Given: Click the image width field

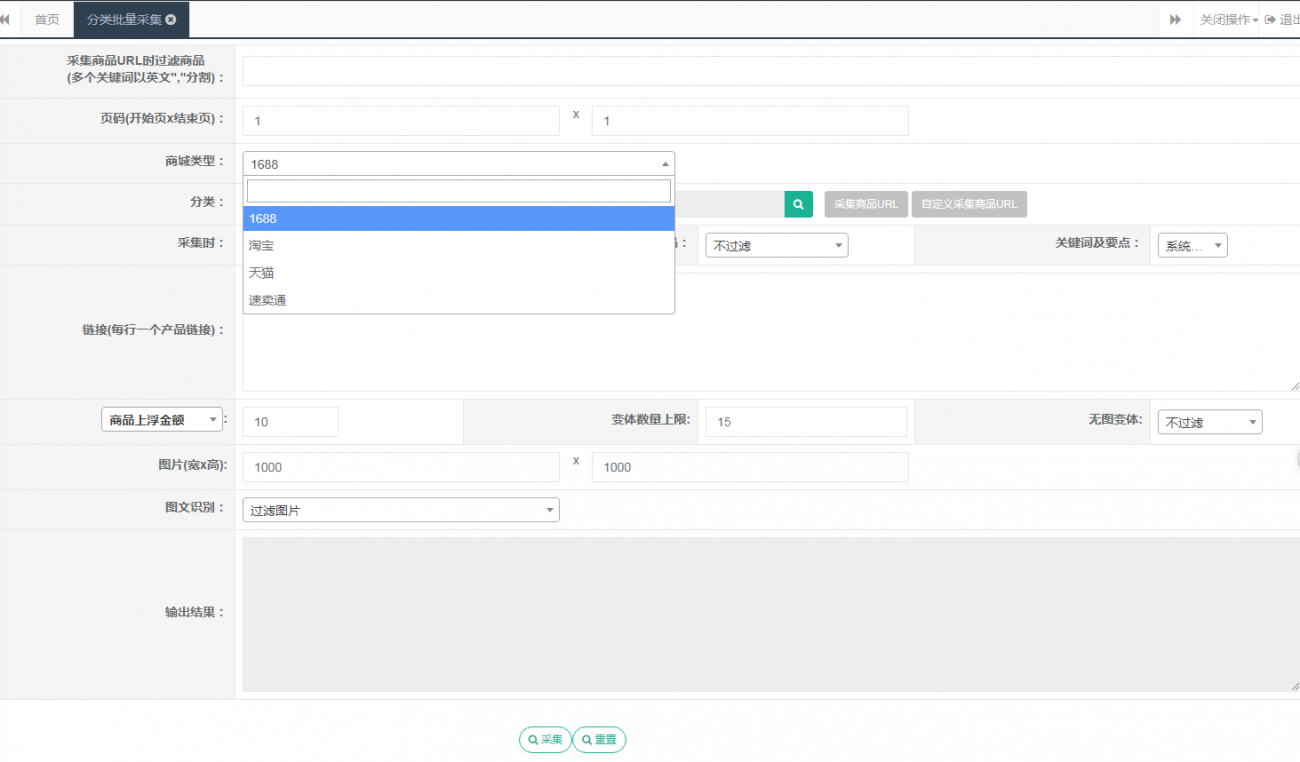Looking at the screenshot, I should [401, 467].
